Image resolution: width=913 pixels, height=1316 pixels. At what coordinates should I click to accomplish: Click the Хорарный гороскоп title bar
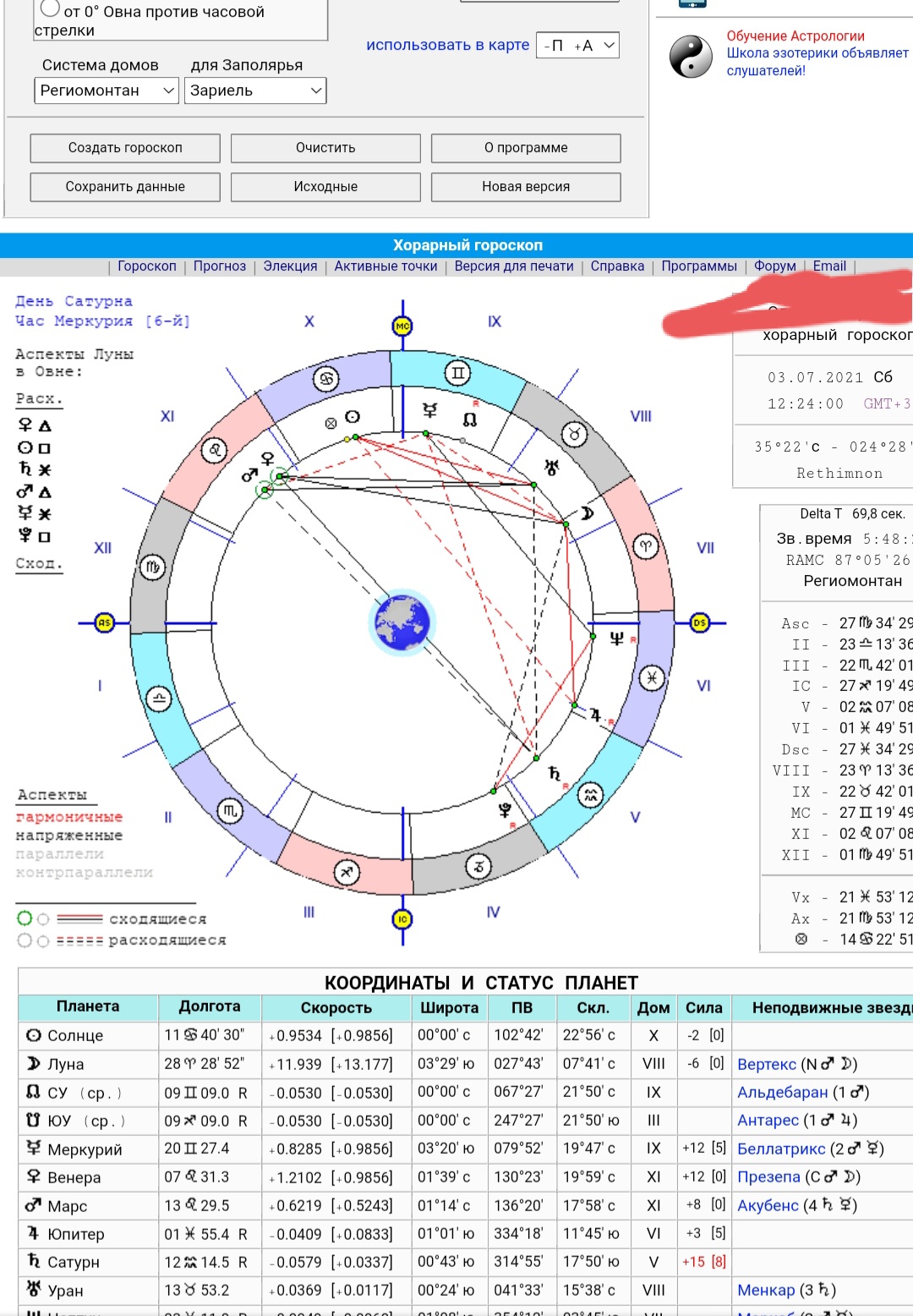click(456, 245)
